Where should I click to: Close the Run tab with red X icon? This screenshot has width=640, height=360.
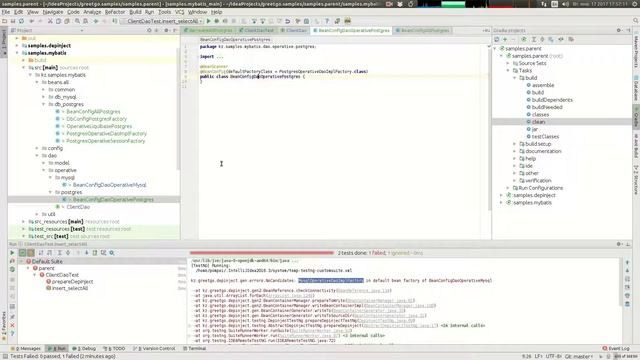click(12, 325)
